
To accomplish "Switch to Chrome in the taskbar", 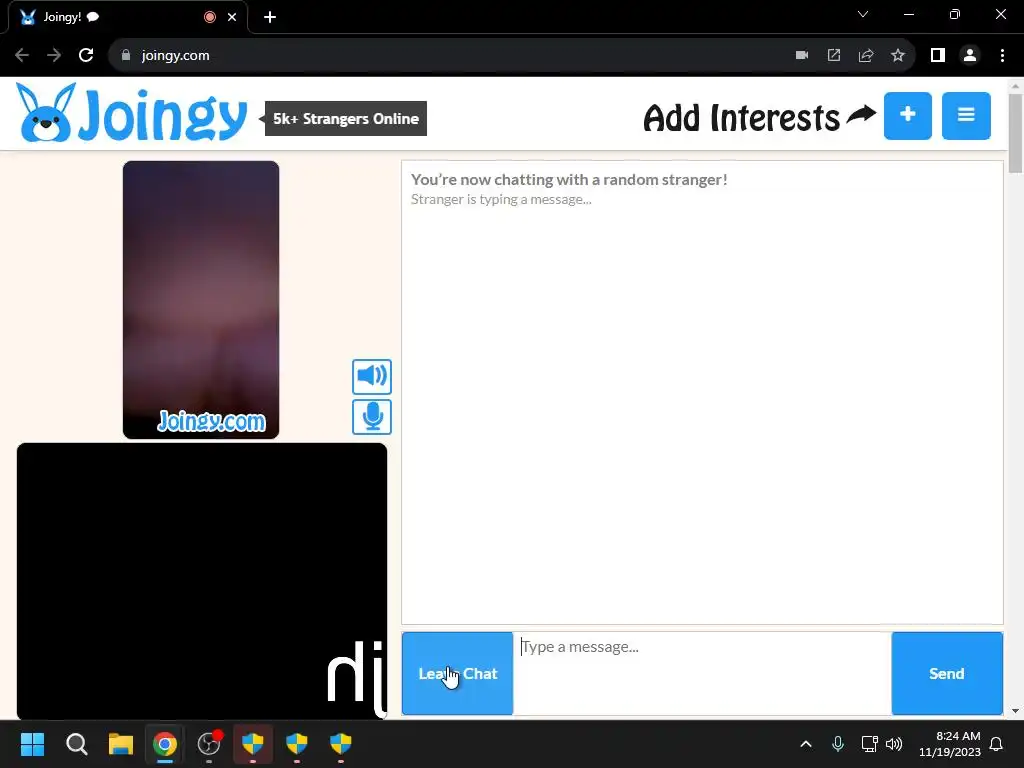I will [x=165, y=744].
